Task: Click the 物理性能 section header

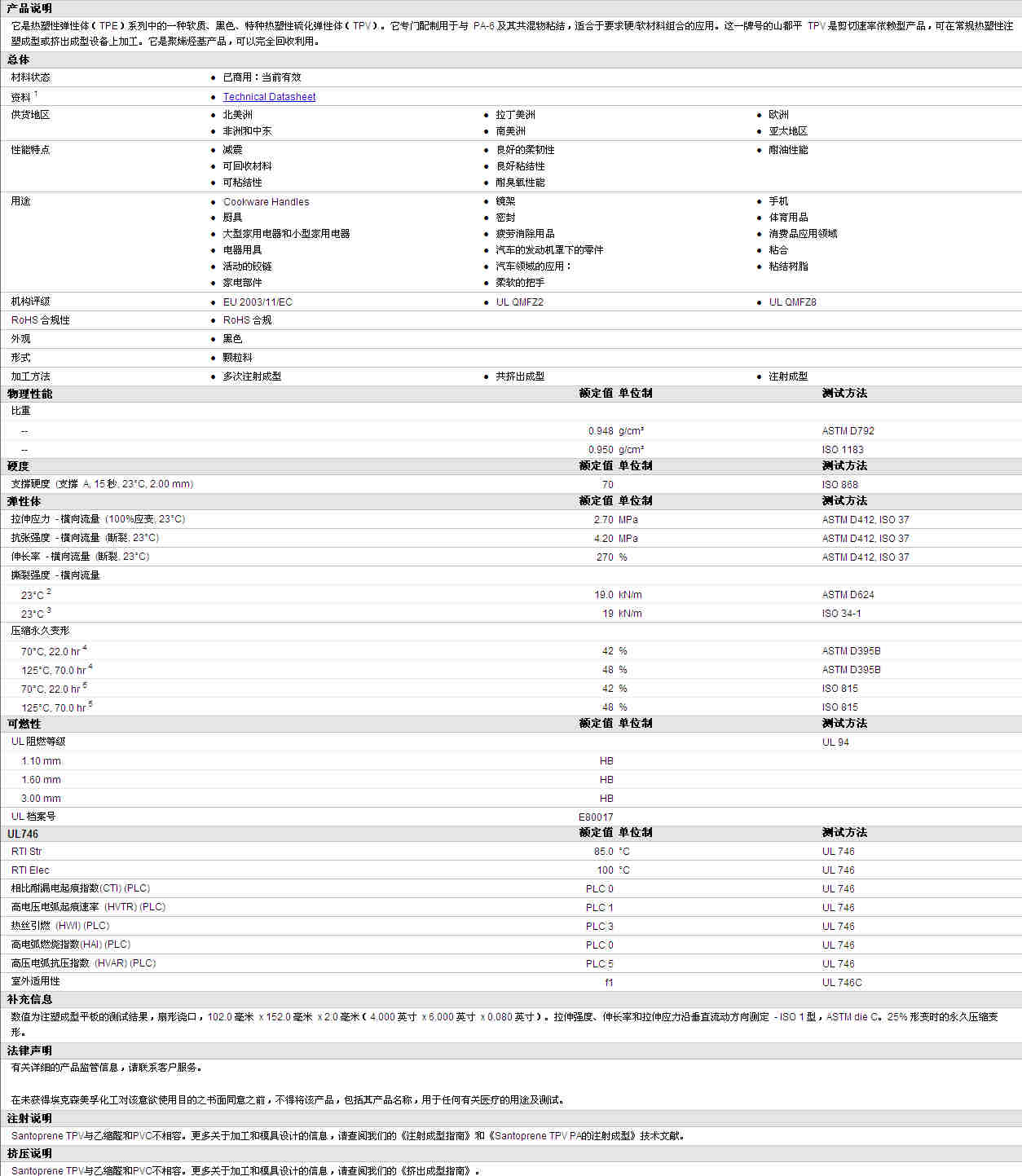Action: click(30, 394)
